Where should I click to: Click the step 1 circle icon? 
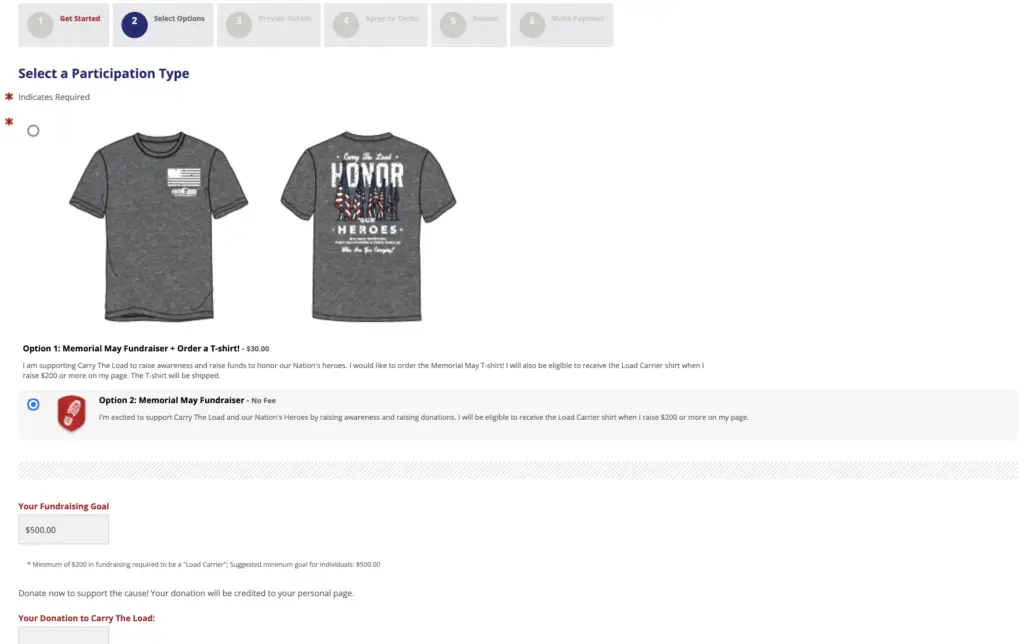click(x=40, y=25)
